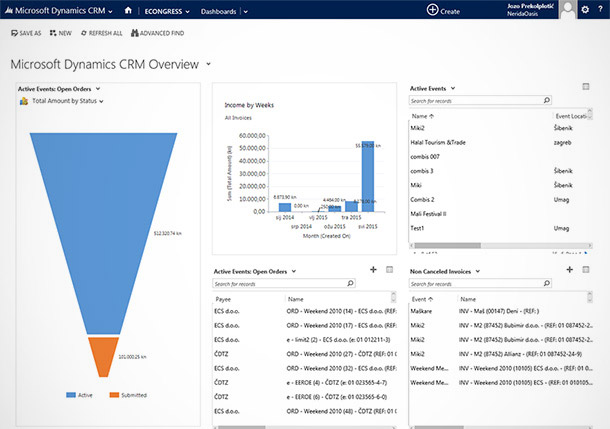
Task: Open e - limit2 (2) order row
Action: [338, 340]
